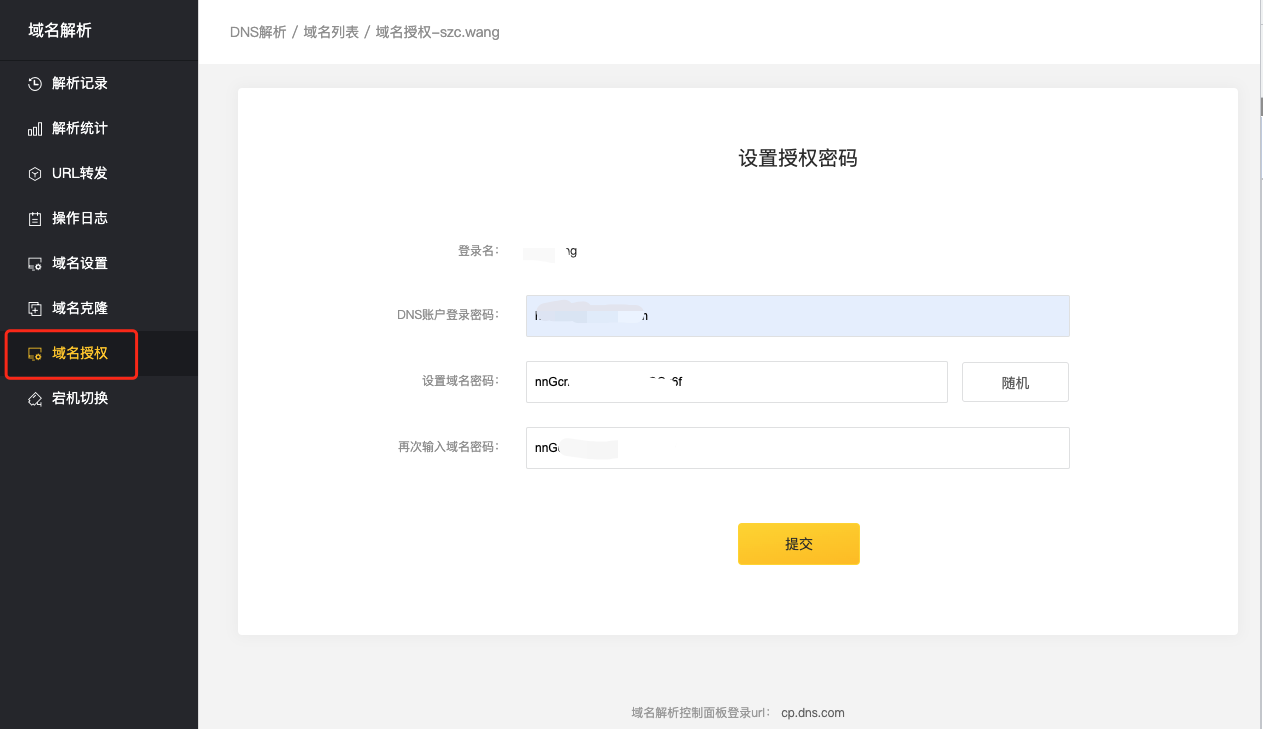Go to DNS解析 in the breadcrumb
Viewport: 1263px width, 729px height.
(x=258, y=32)
